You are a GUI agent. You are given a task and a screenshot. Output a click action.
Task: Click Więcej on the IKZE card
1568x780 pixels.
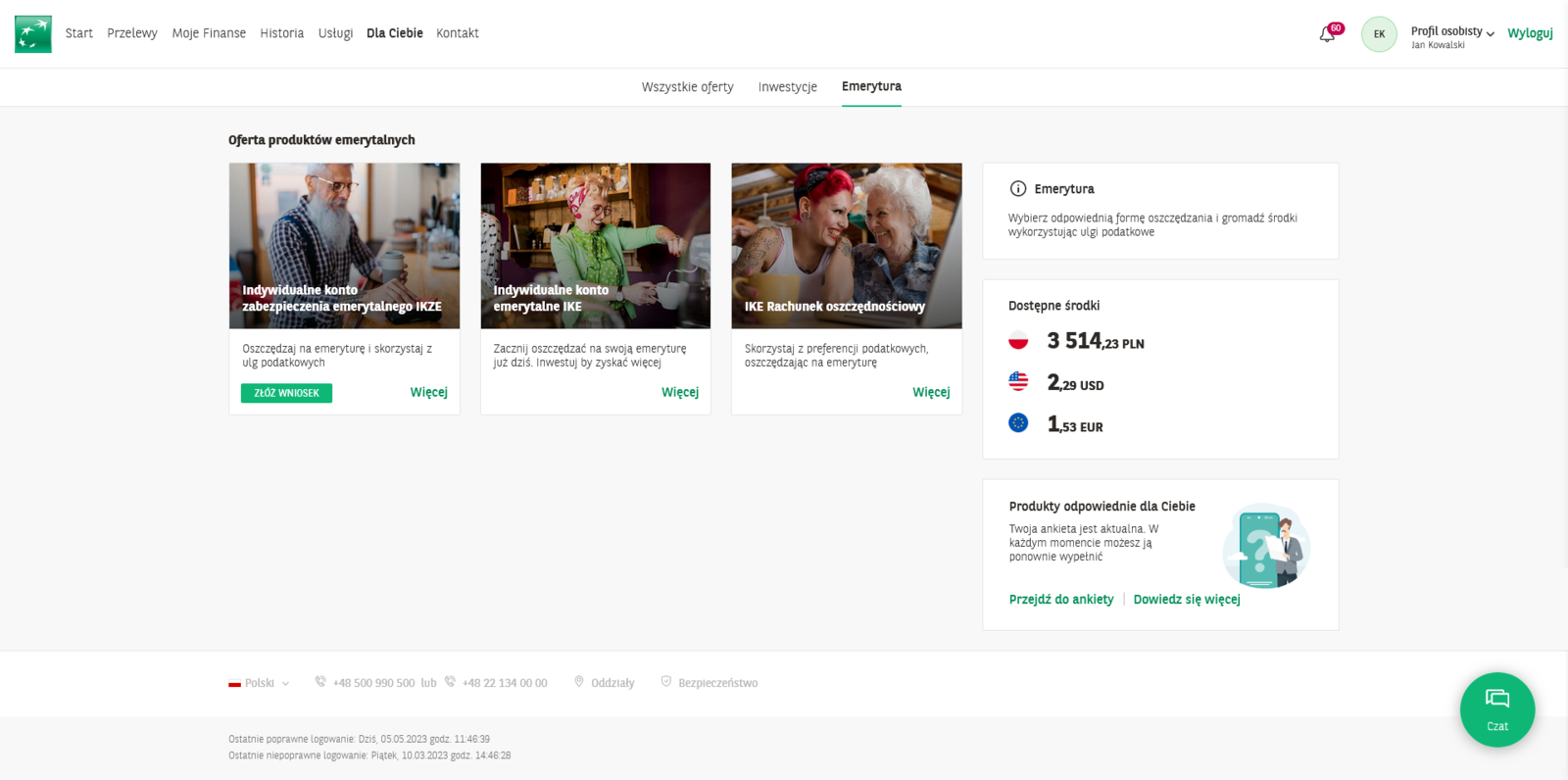[429, 392]
